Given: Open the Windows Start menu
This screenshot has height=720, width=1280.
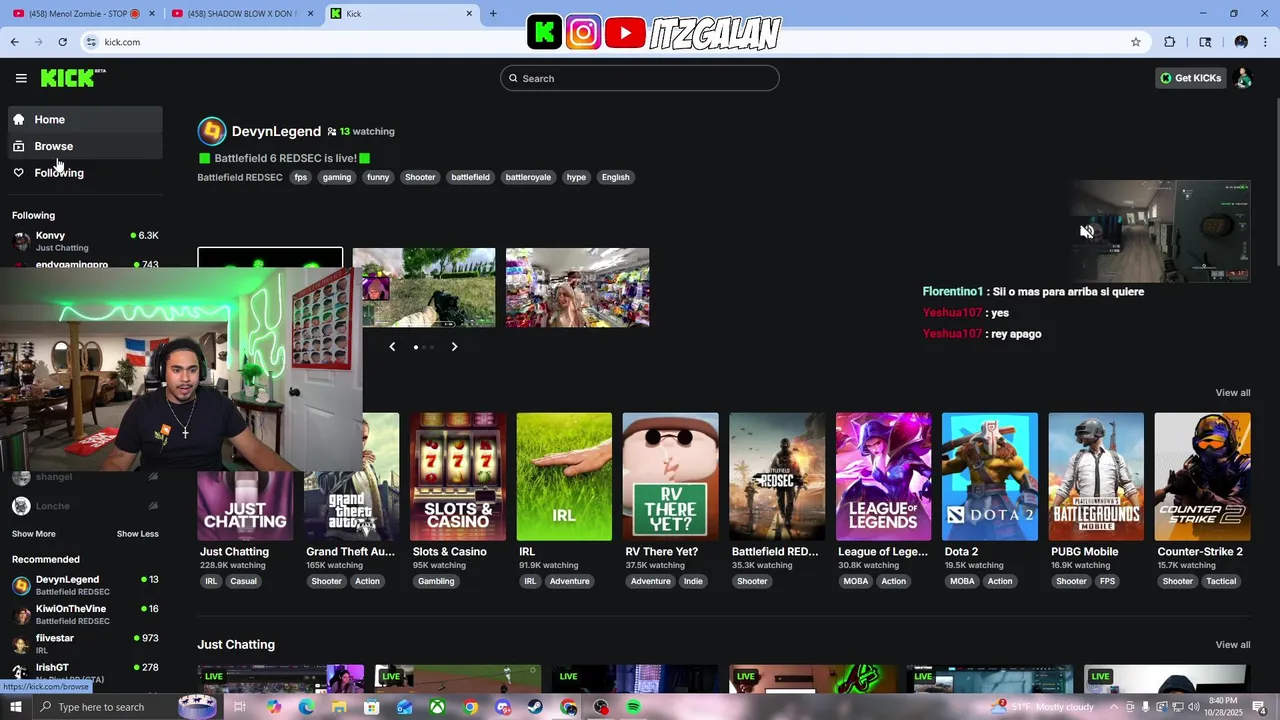Looking at the screenshot, I should 16,707.
